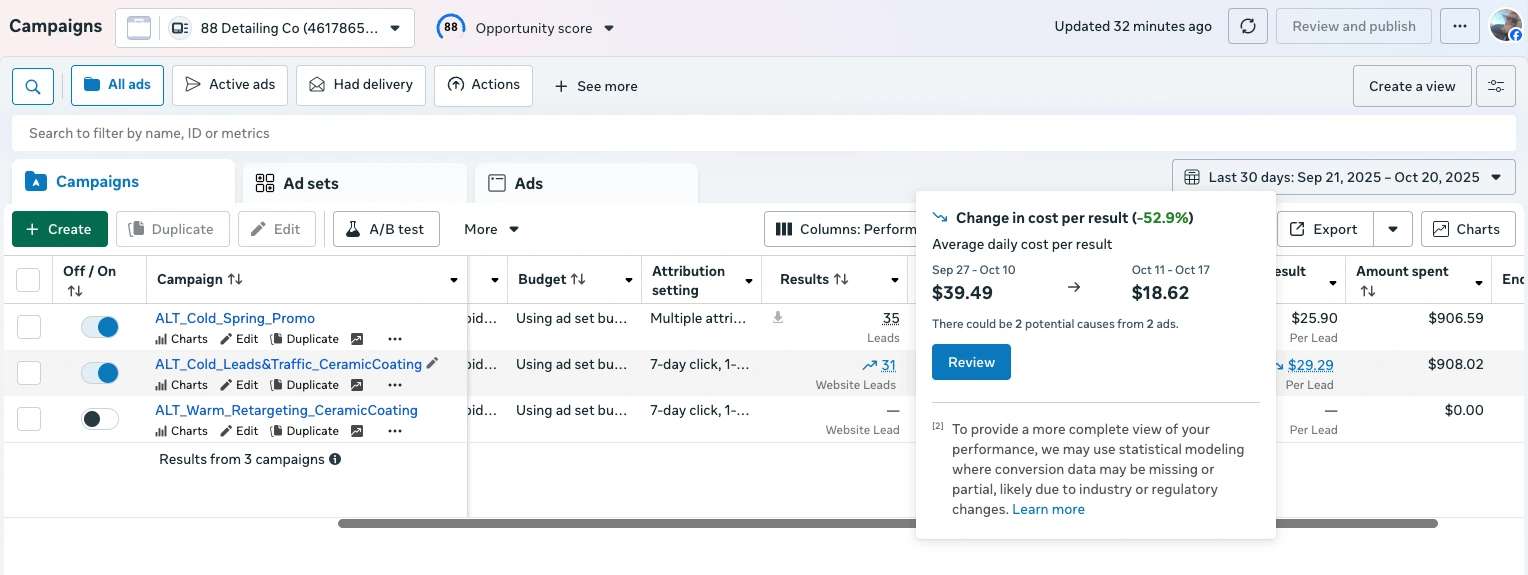The image size is (1528, 575).
Task: Click the profile avatar picture
Action: tap(1505, 26)
